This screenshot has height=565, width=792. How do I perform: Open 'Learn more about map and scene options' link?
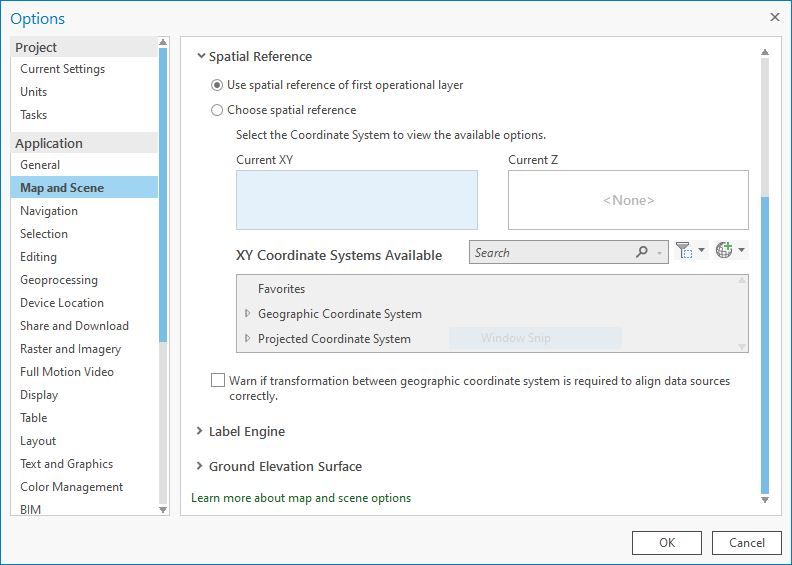click(301, 498)
